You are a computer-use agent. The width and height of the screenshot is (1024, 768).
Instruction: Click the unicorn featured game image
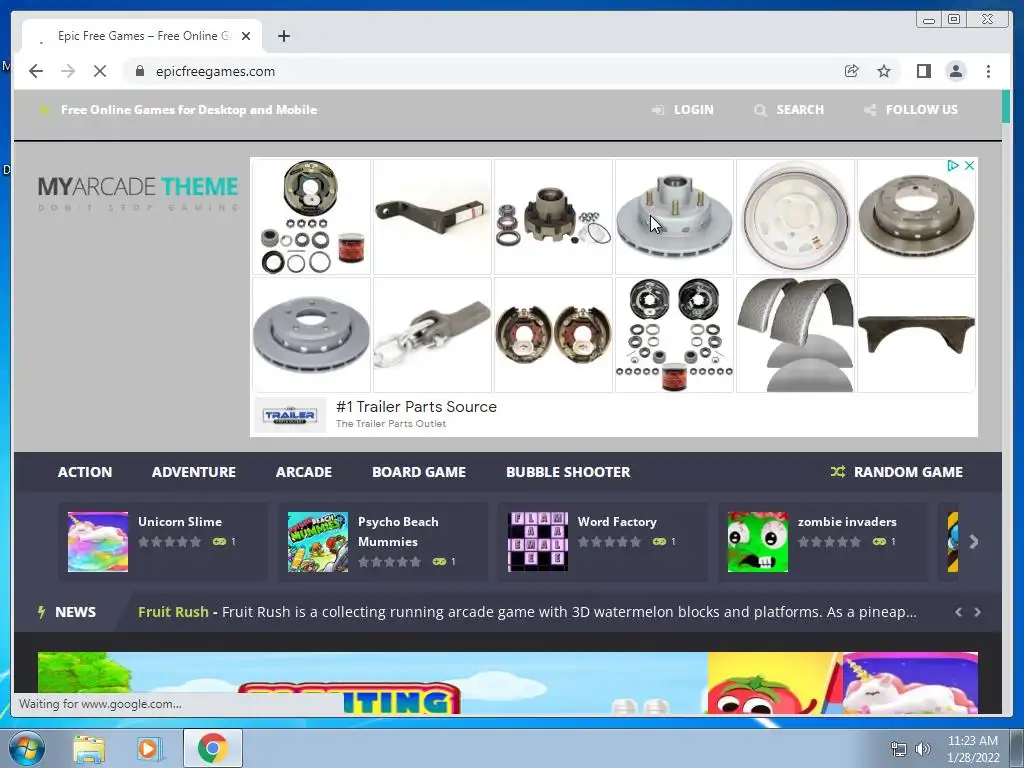click(x=910, y=683)
